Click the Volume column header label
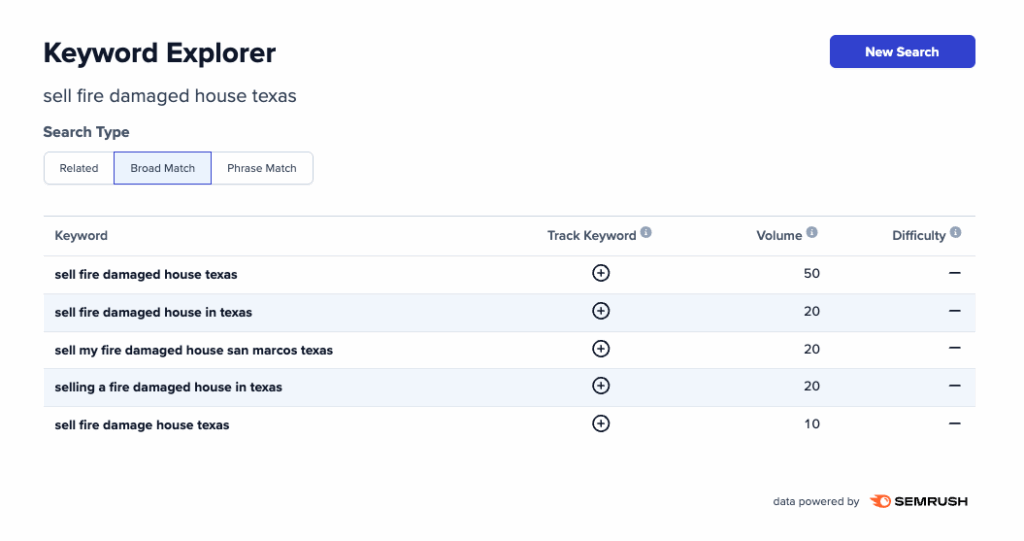 click(x=779, y=236)
